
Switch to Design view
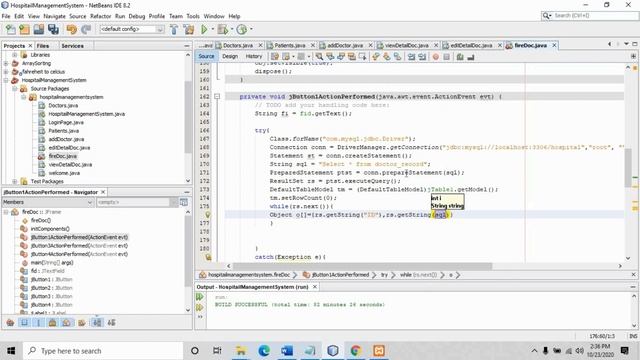230,56
